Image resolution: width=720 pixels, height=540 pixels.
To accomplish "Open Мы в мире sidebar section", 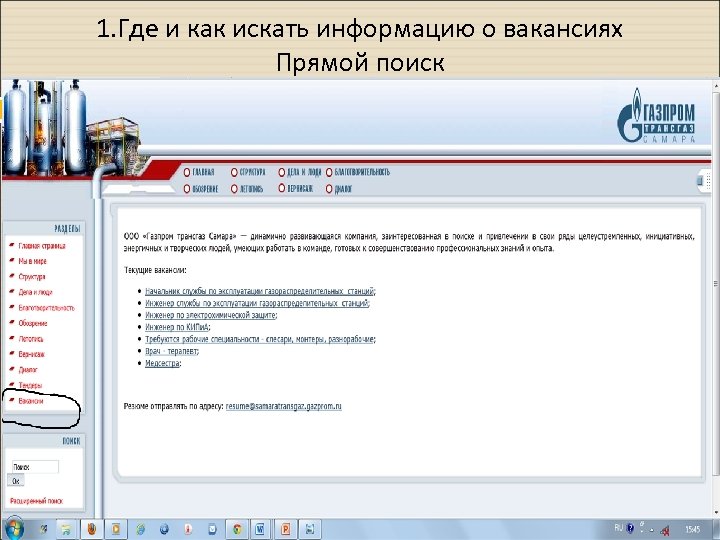I will [x=32, y=261].
